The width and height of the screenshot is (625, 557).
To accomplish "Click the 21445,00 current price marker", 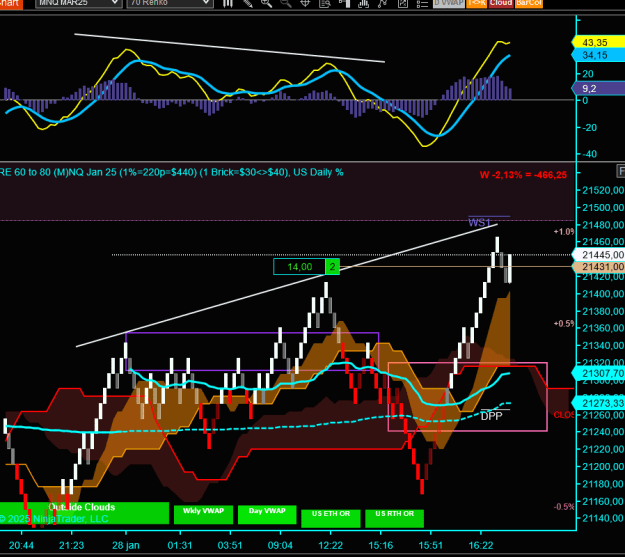I will 599,254.
